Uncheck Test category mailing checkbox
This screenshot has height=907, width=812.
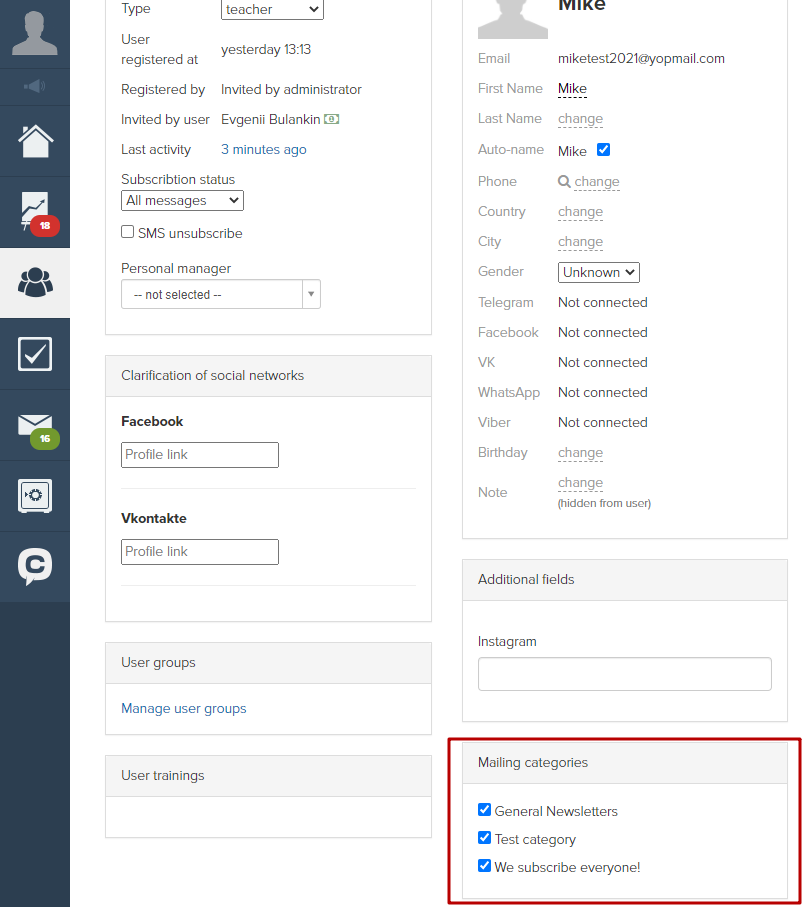pyautogui.click(x=485, y=838)
